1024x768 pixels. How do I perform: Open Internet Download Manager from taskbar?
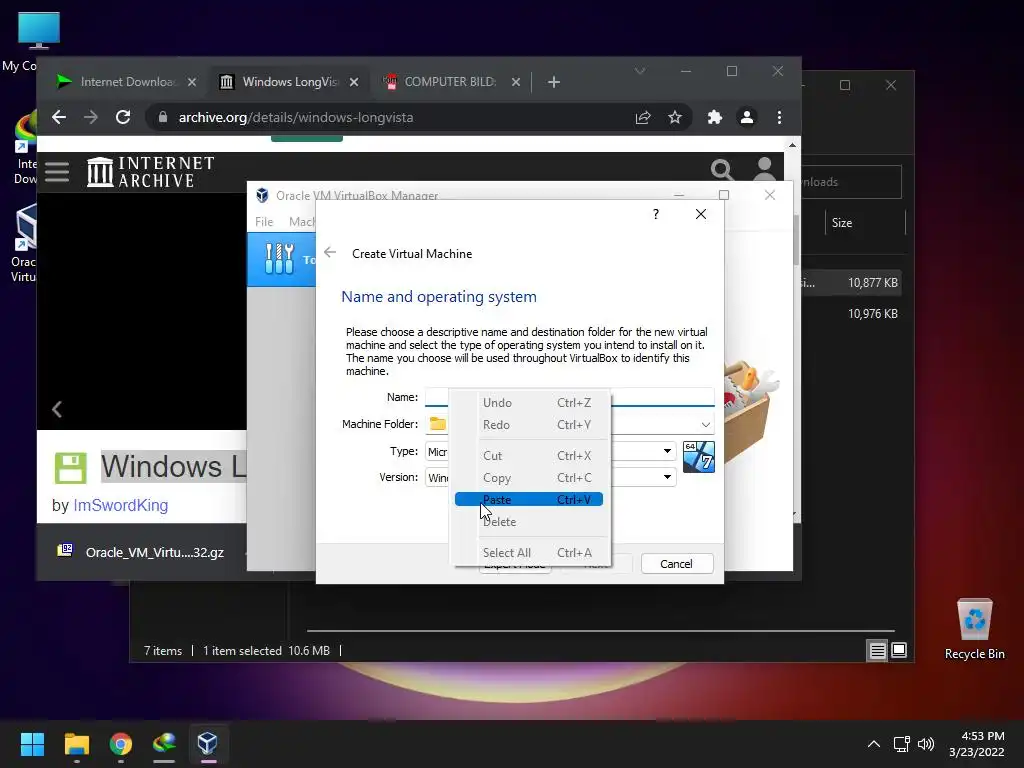(x=164, y=744)
